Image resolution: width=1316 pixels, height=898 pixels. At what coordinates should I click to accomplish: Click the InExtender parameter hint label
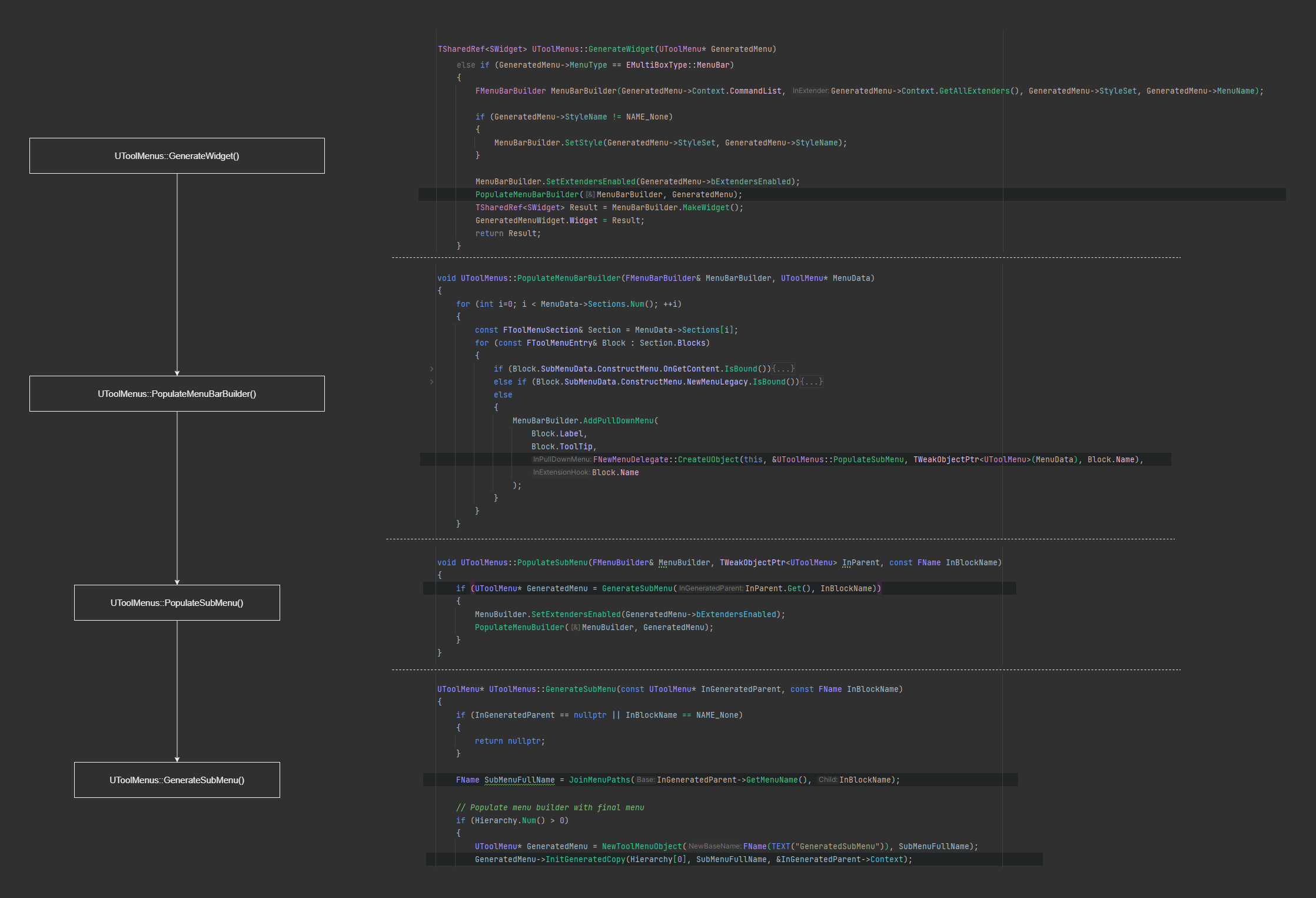[810, 91]
